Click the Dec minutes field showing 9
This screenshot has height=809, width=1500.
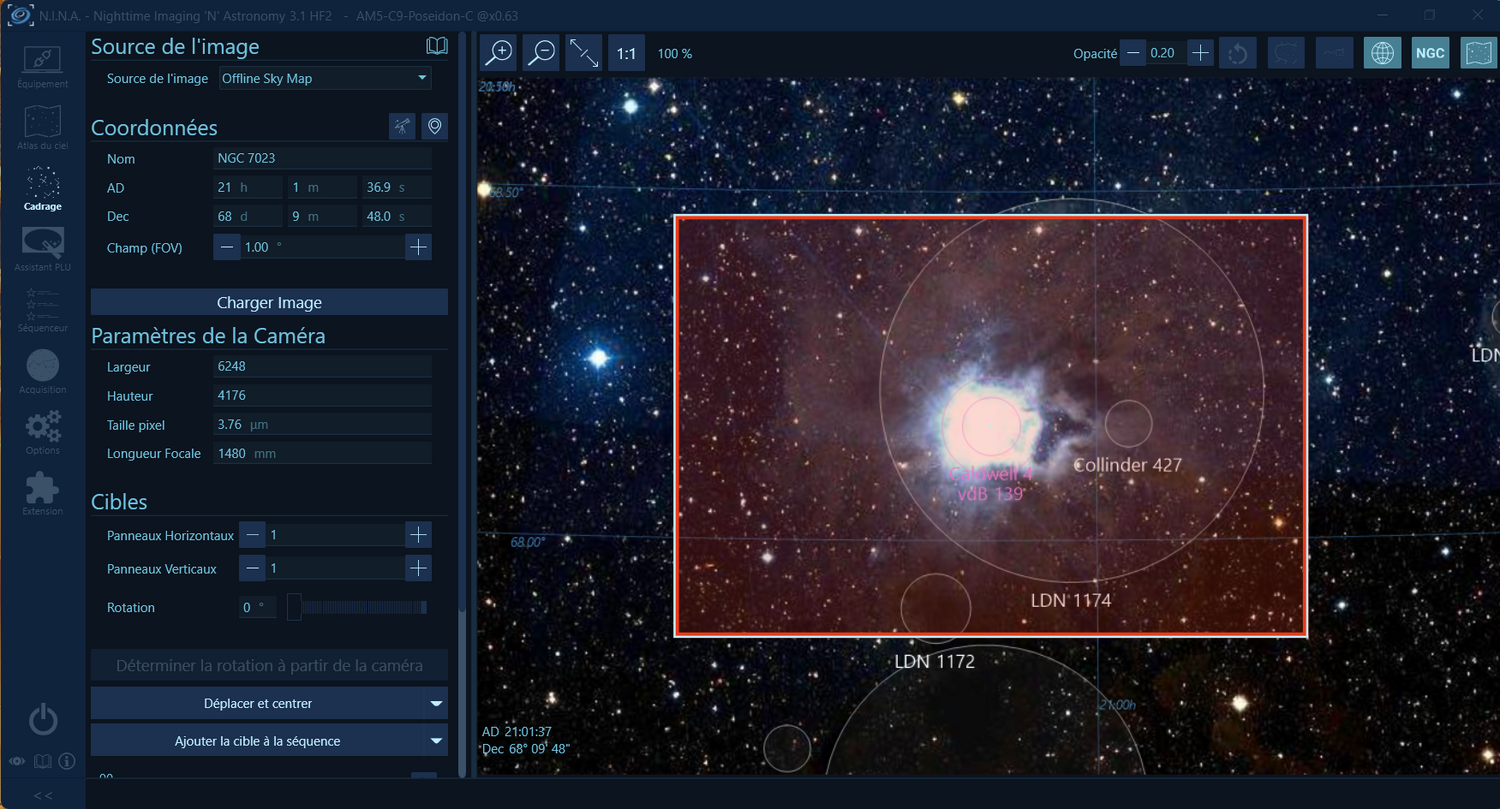(x=322, y=216)
